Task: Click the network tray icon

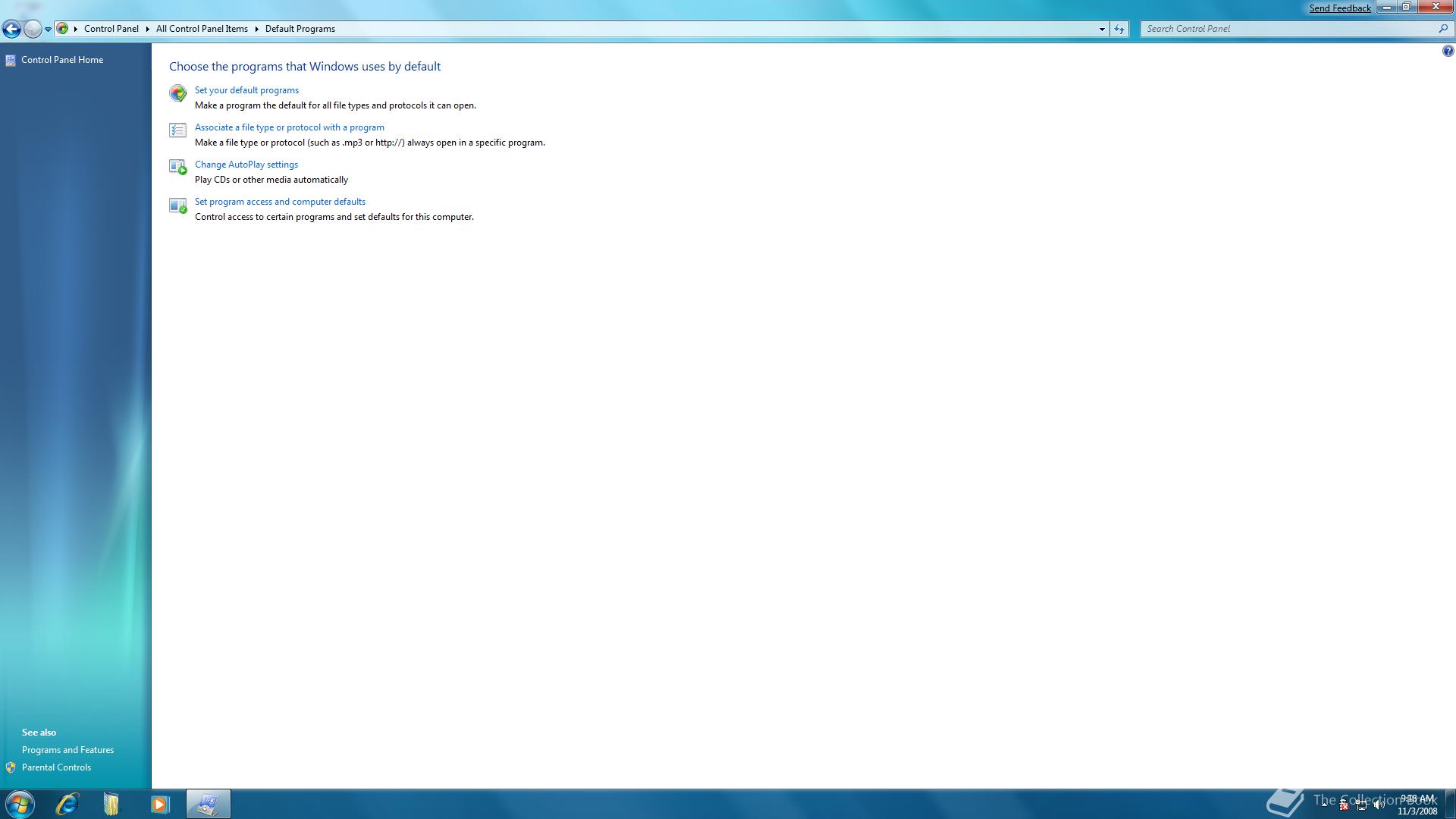Action: [1362, 805]
